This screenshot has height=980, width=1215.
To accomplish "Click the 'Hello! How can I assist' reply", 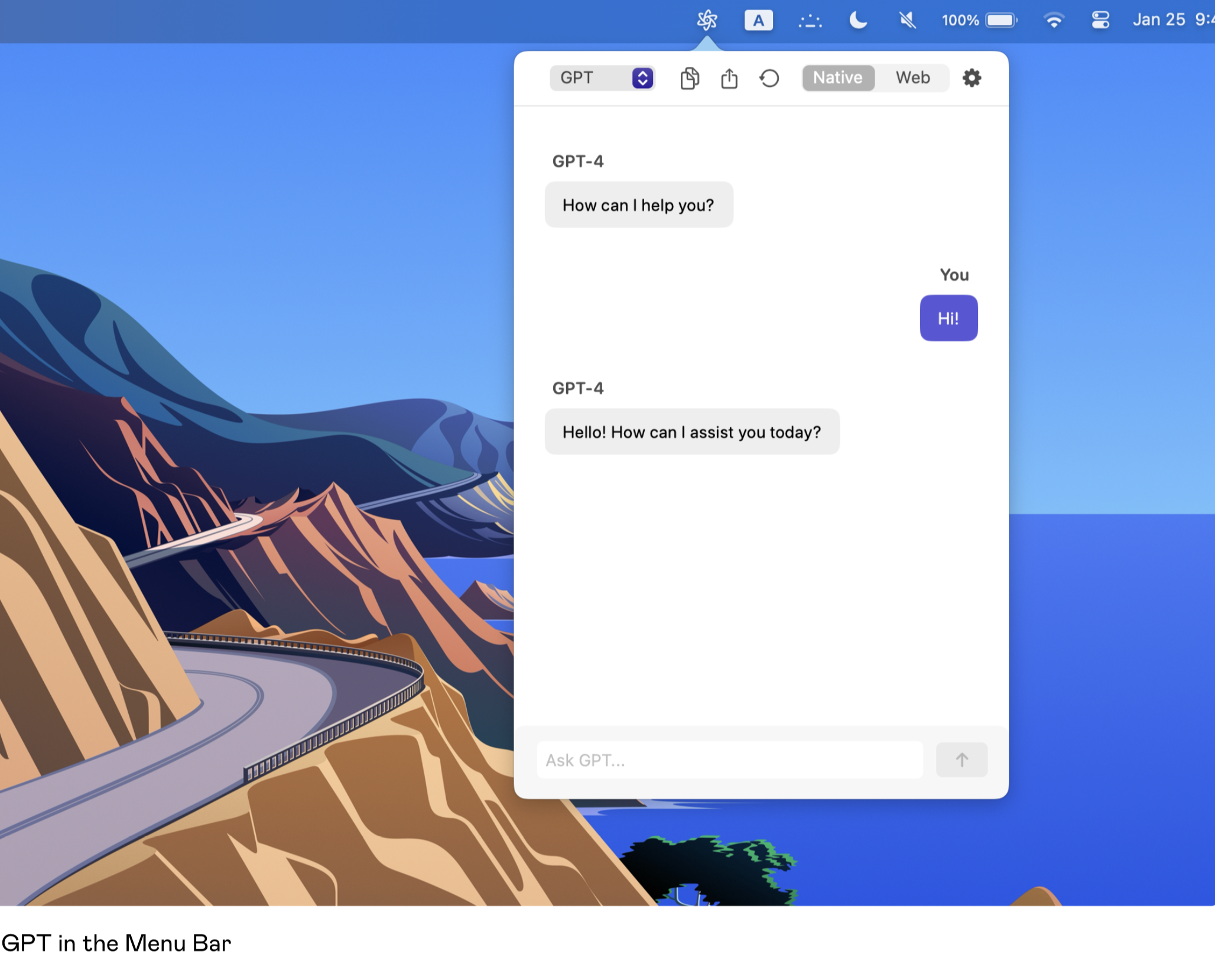I will pyautogui.click(x=691, y=432).
